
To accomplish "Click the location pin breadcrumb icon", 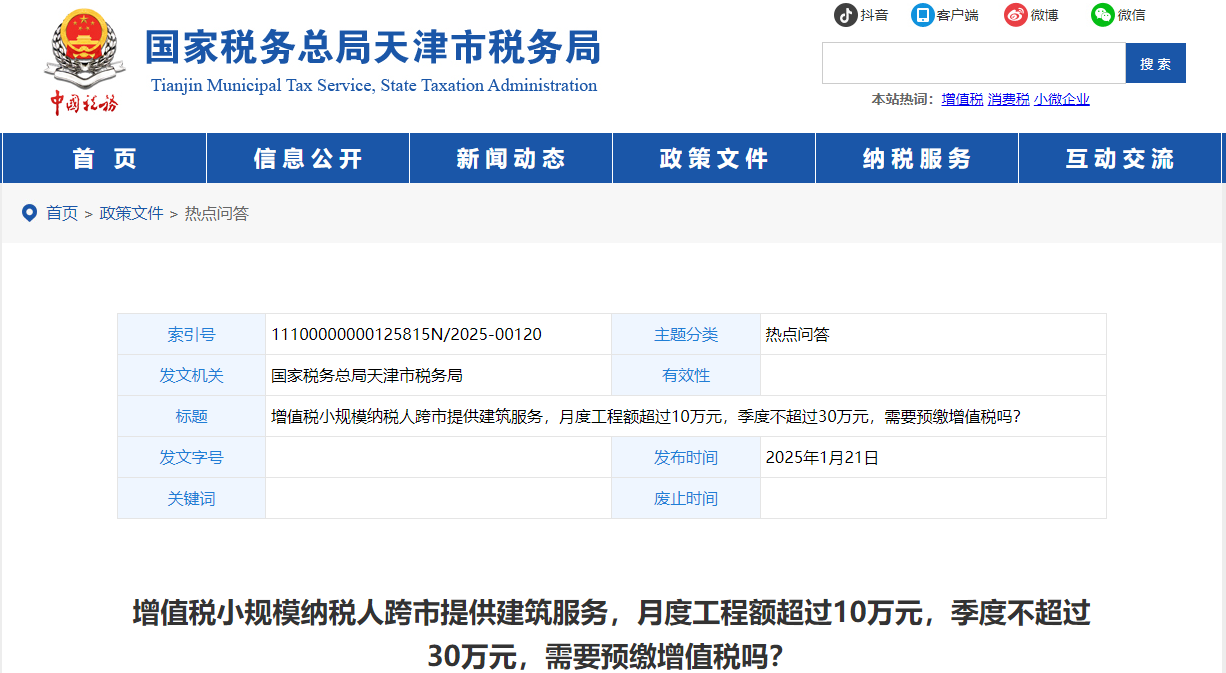I will (x=29, y=212).
